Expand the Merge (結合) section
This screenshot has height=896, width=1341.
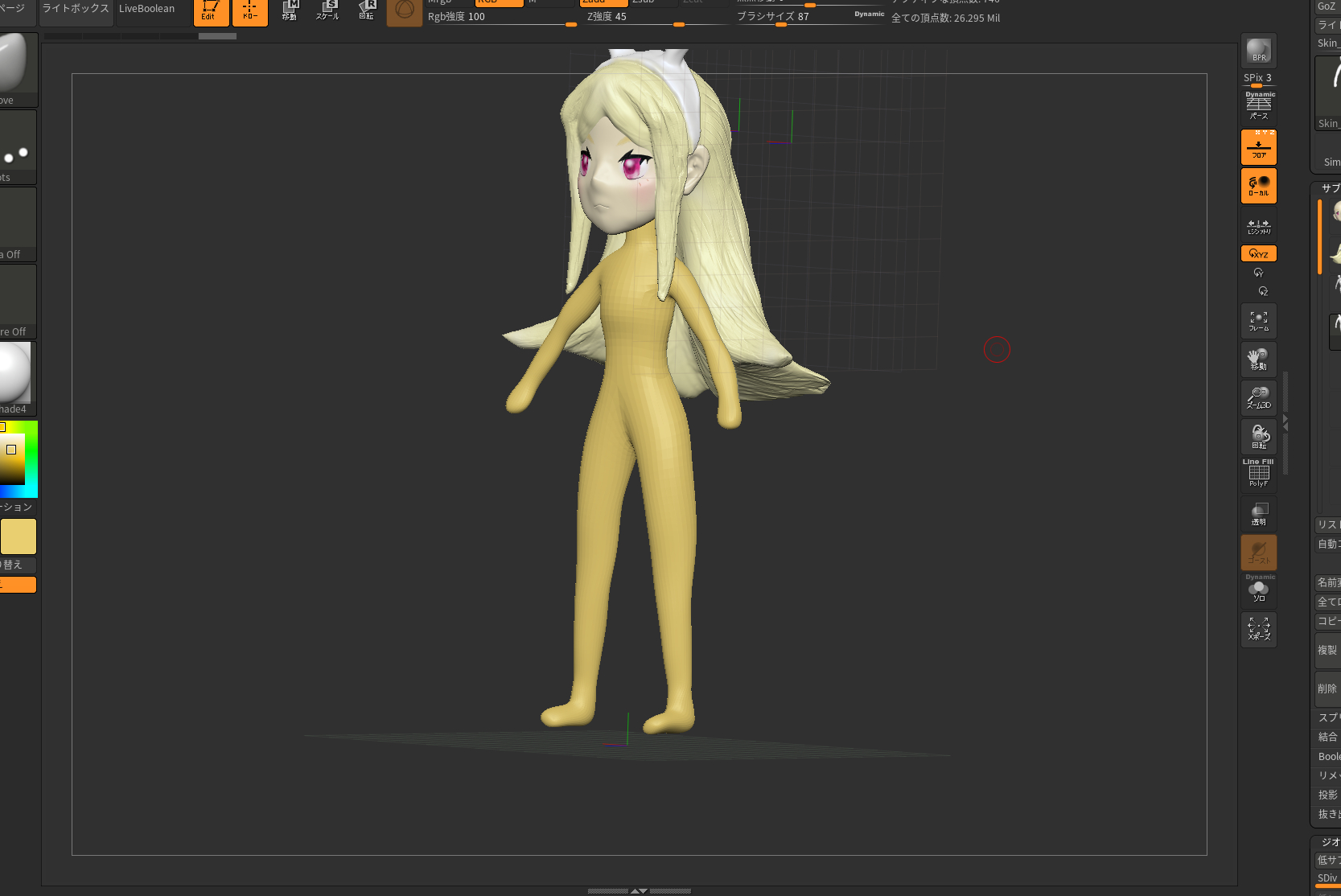click(x=1328, y=737)
